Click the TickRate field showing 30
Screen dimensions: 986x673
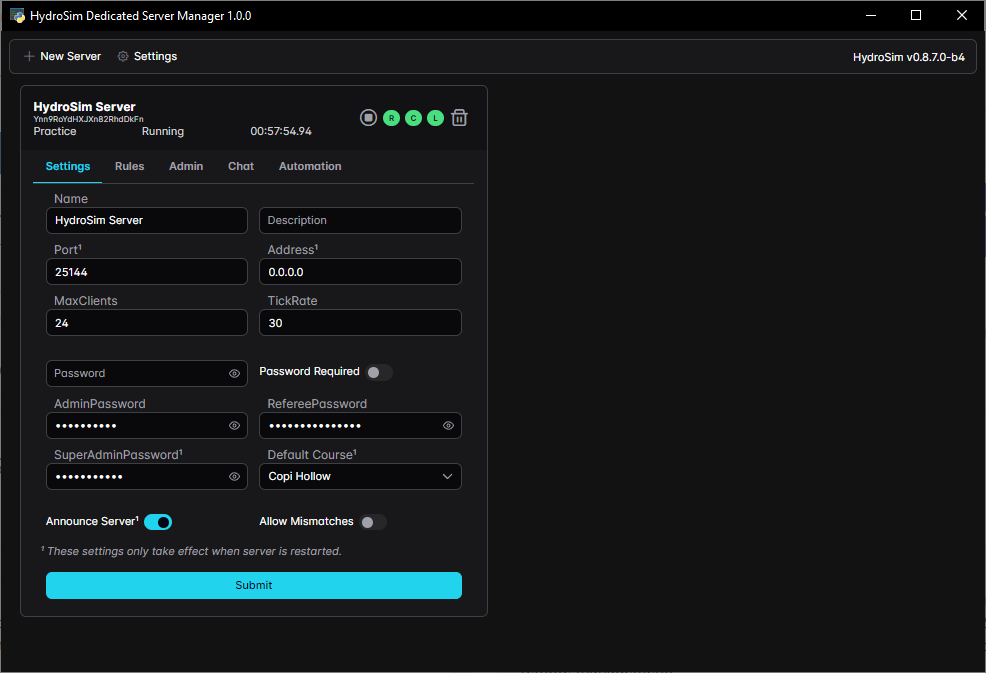pyautogui.click(x=360, y=323)
